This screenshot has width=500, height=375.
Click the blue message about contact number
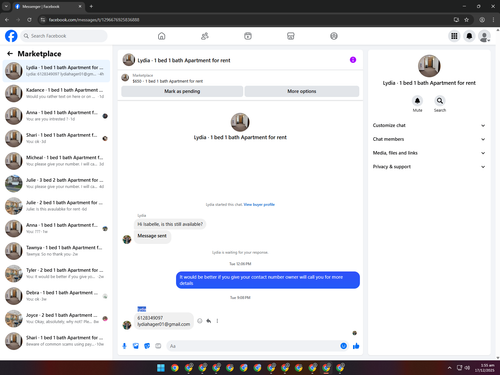(268, 280)
